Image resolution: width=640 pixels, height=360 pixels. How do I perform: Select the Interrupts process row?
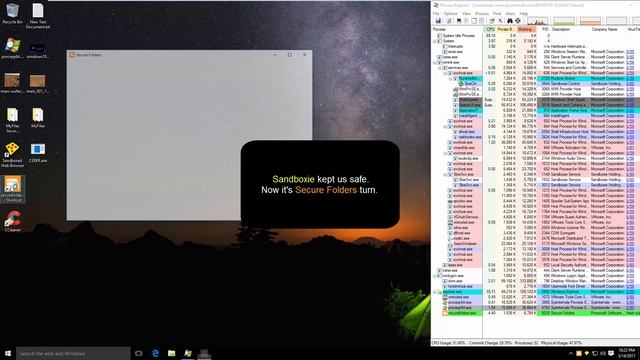coord(536,47)
